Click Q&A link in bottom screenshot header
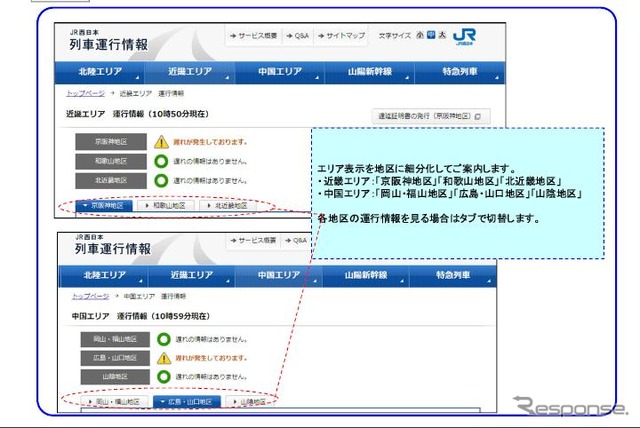 pos(296,241)
